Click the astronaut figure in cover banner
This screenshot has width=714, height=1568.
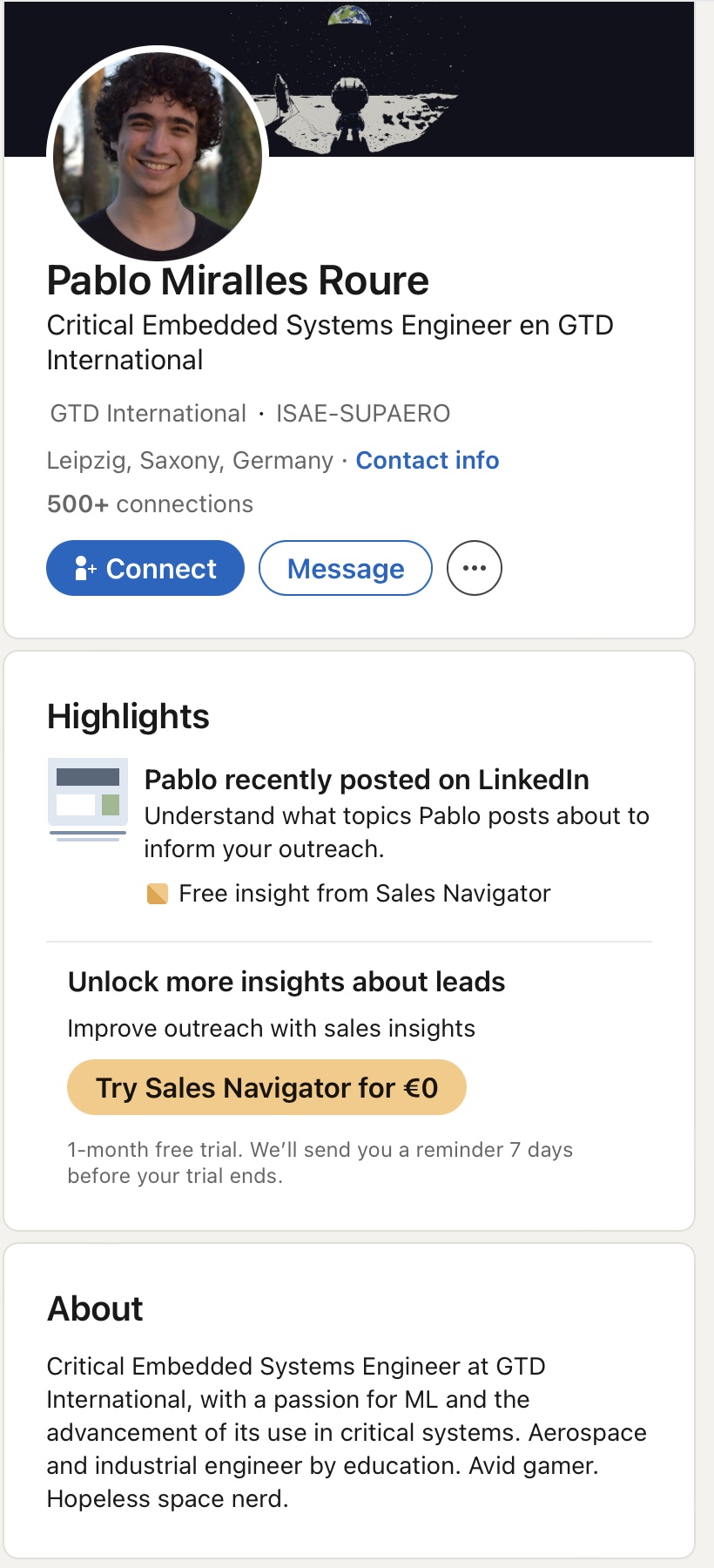click(350, 103)
